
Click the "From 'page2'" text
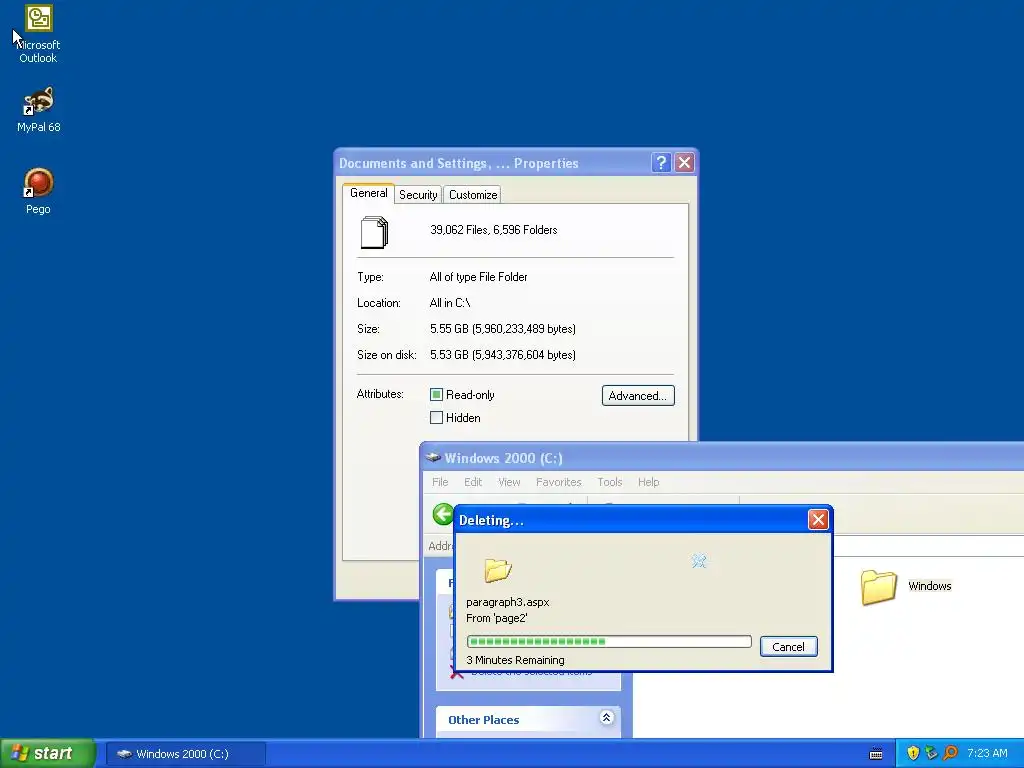tap(496, 618)
